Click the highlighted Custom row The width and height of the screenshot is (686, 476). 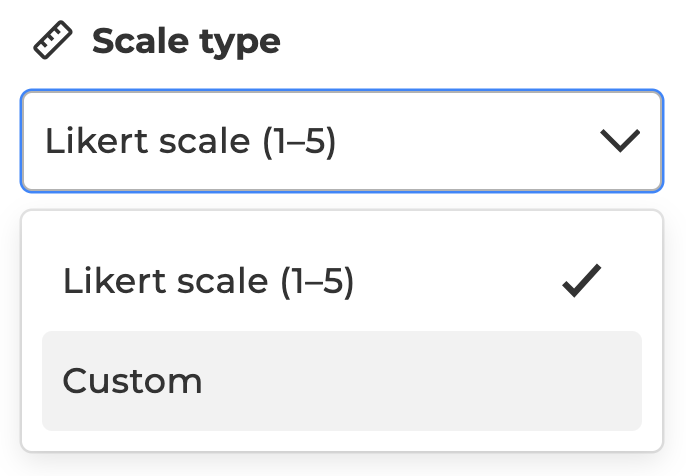(342, 381)
